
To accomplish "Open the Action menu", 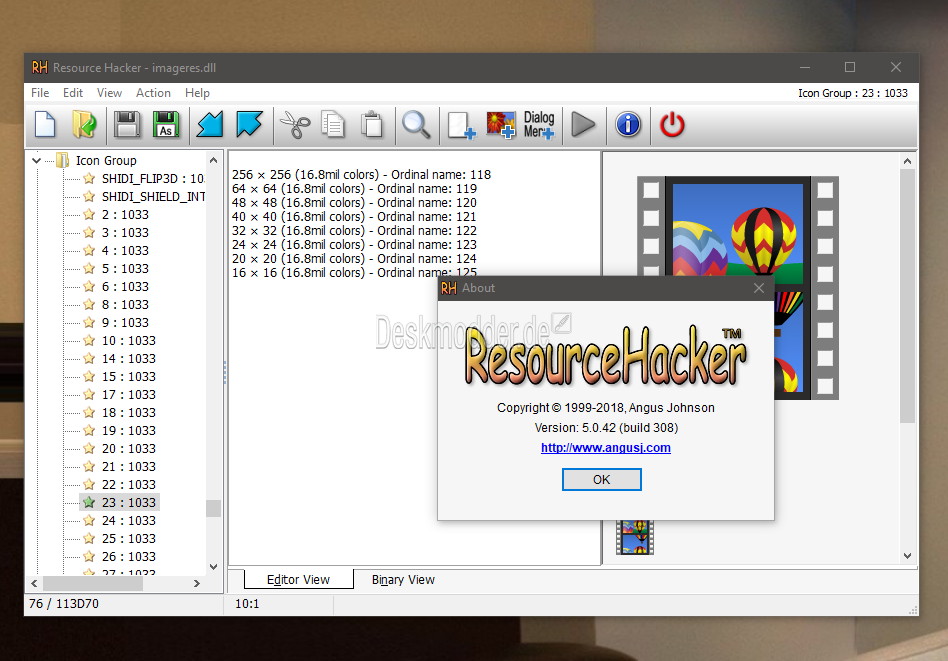I will [x=153, y=93].
